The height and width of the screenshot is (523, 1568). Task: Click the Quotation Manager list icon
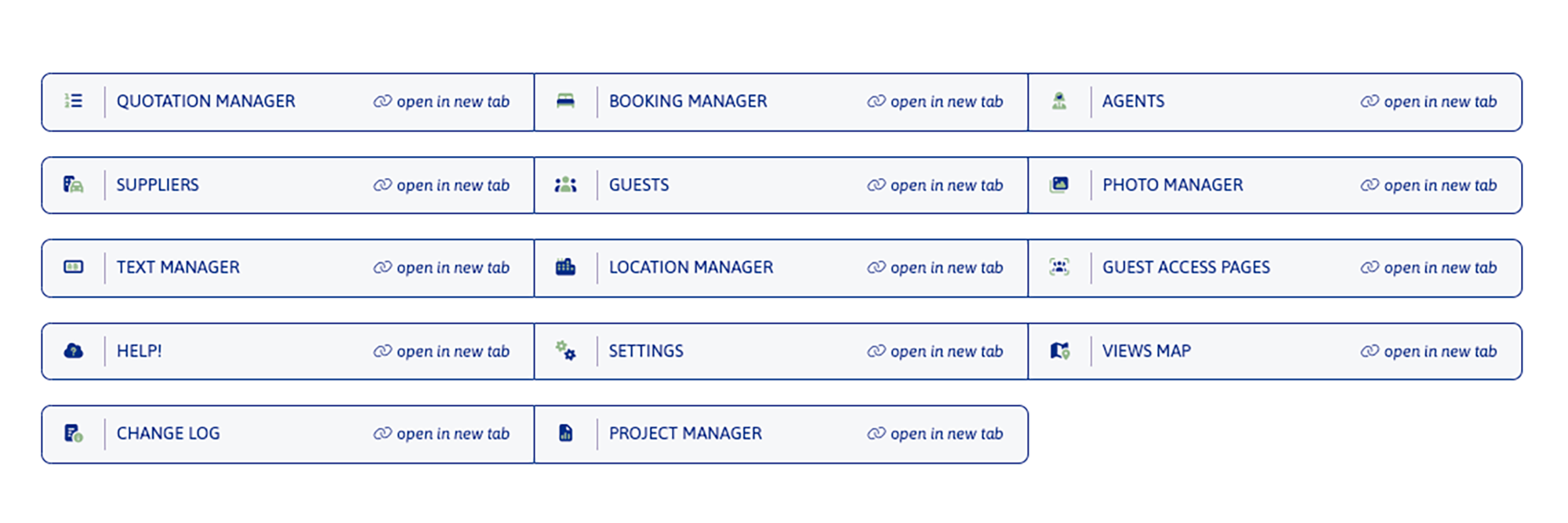[x=74, y=101]
